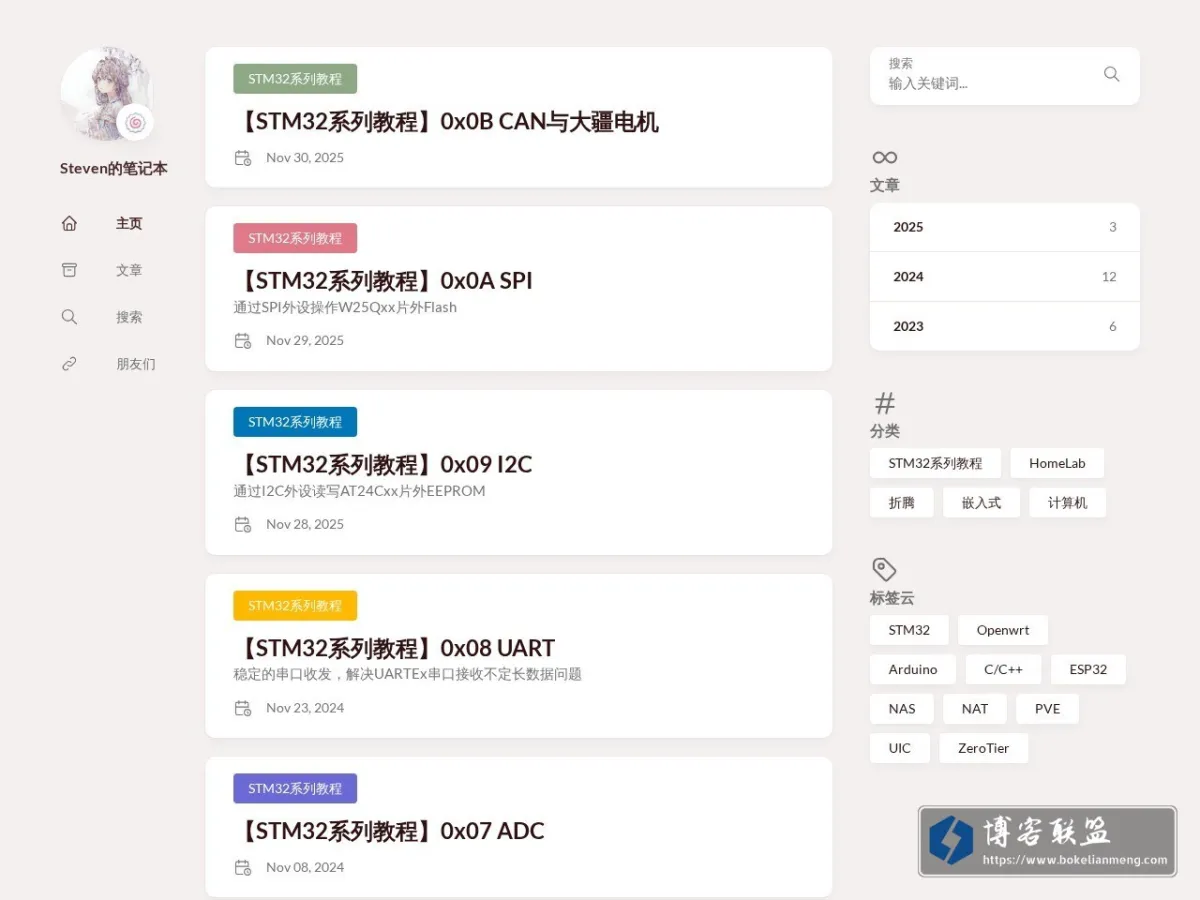The height and width of the screenshot is (900, 1200).
Task: Open Steven的笔记本 site title
Action: click(x=114, y=169)
